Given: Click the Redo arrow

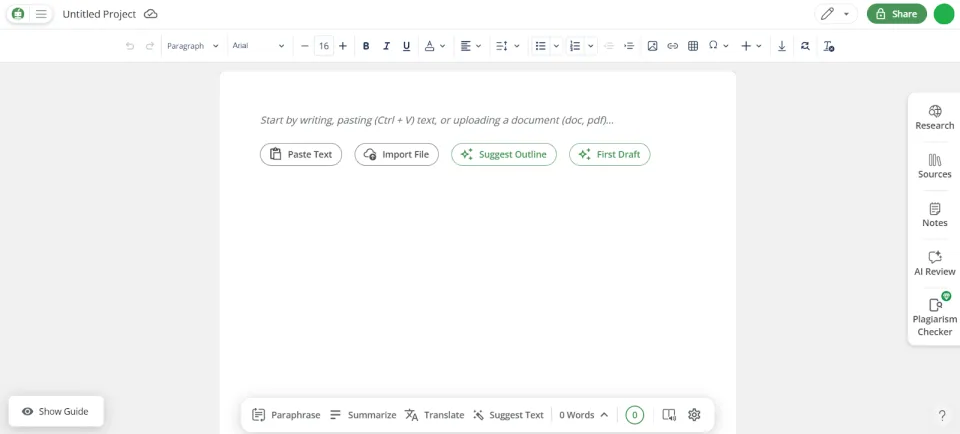Looking at the screenshot, I should tap(149, 46).
